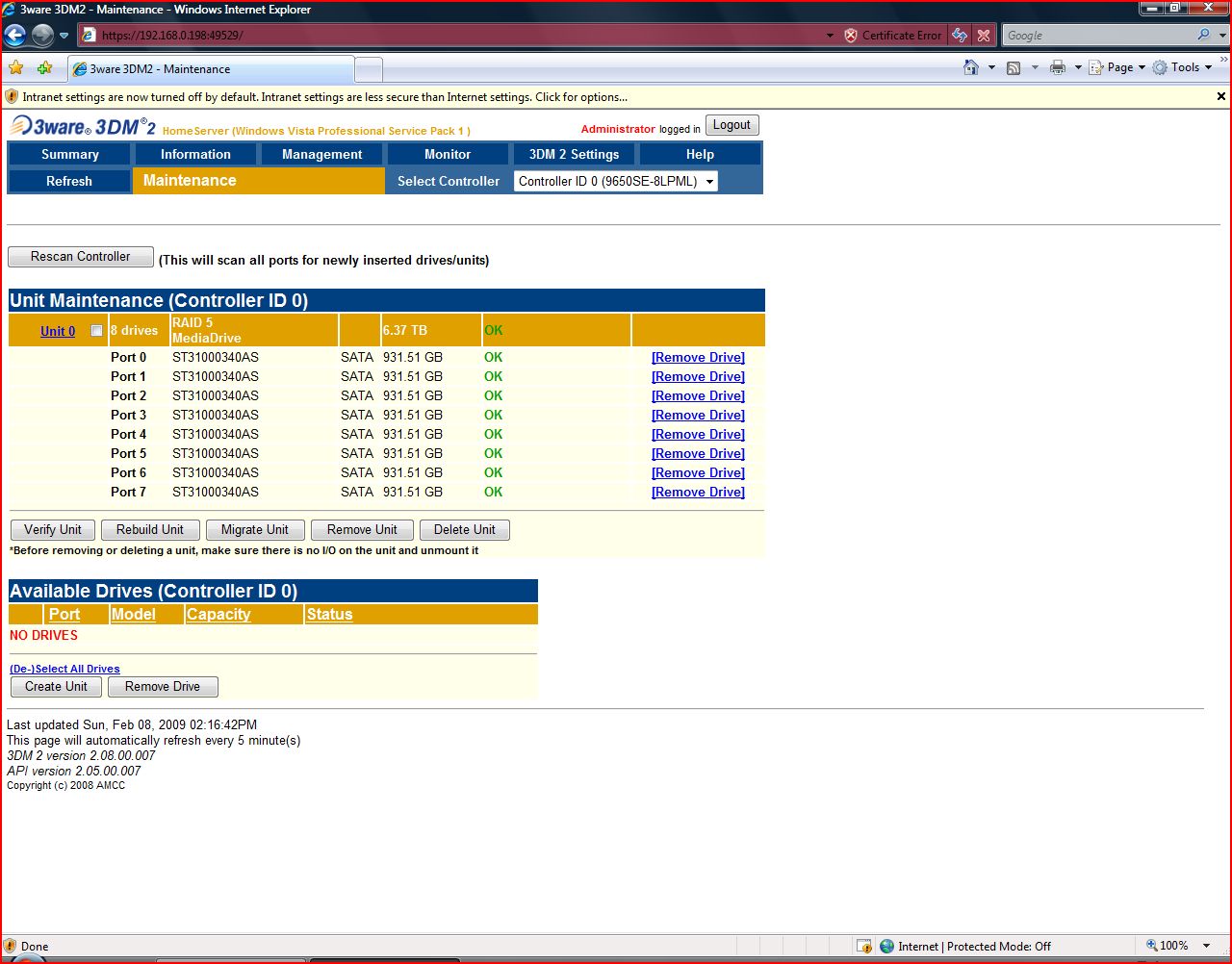Click the address bar Refresh icon
This screenshot has height=964, width=1232.
960,36
